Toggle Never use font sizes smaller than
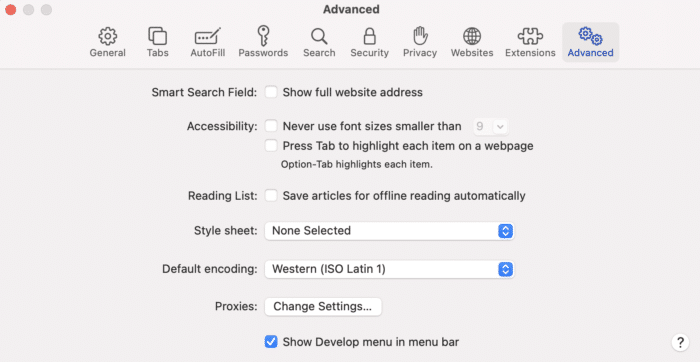 coord(271,126)
